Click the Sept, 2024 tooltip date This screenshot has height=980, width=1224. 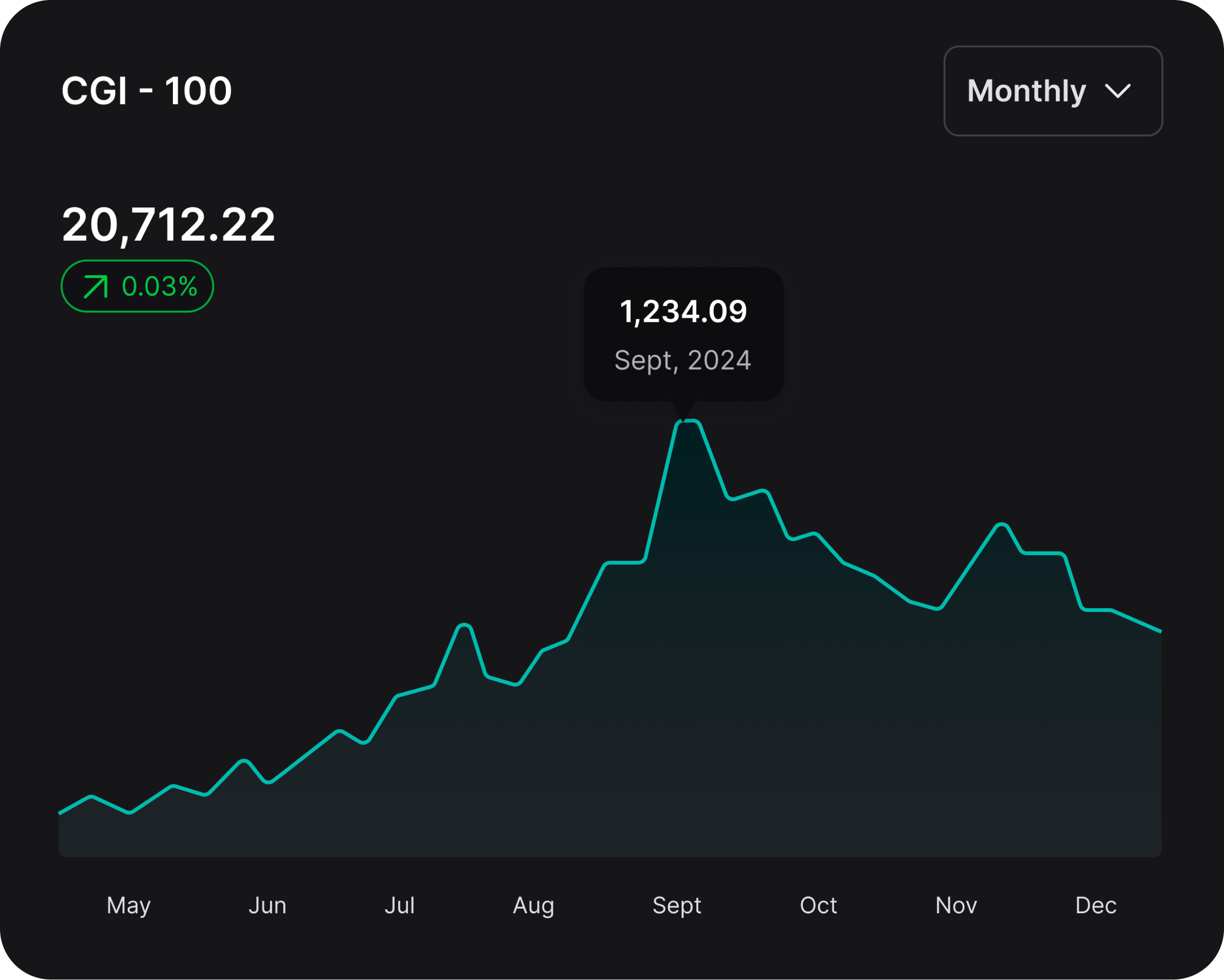coord(683,360)
